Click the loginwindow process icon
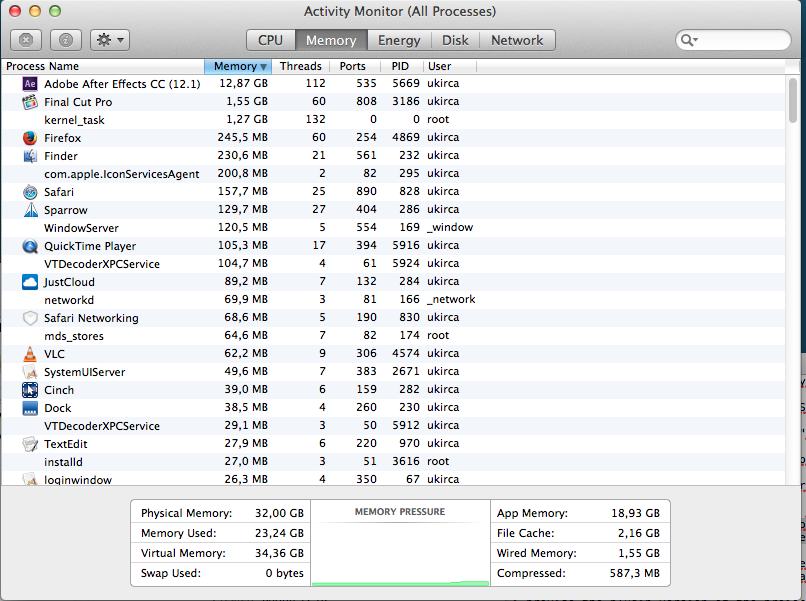The height and width of the screenshot is (601, 806). click(30, 479)
